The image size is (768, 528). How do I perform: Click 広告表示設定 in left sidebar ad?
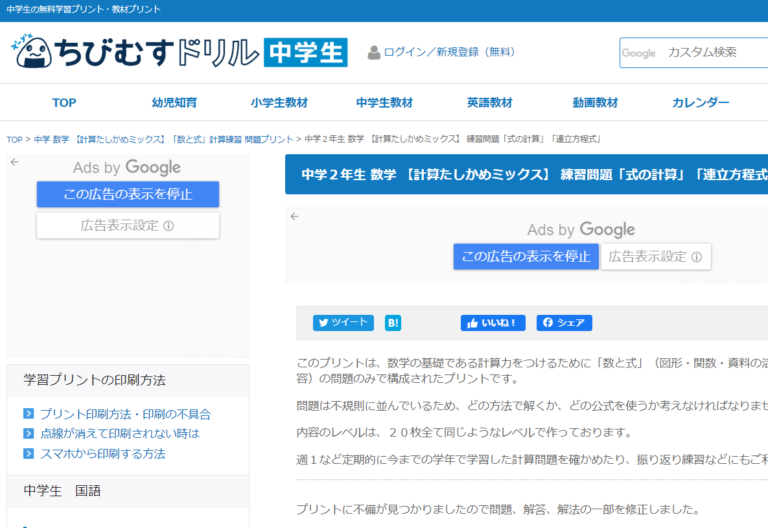(x=128, y=225)
